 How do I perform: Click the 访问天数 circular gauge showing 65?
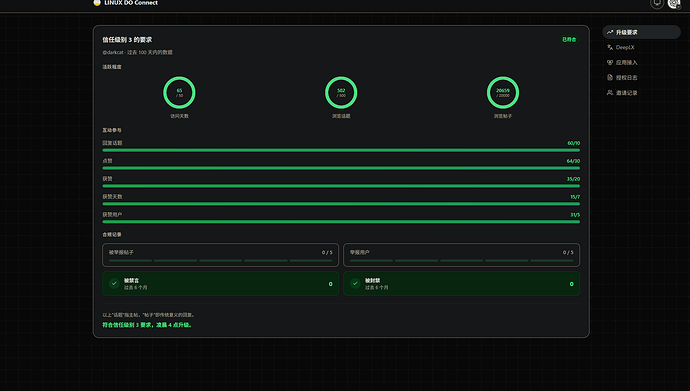click(179, 92)
